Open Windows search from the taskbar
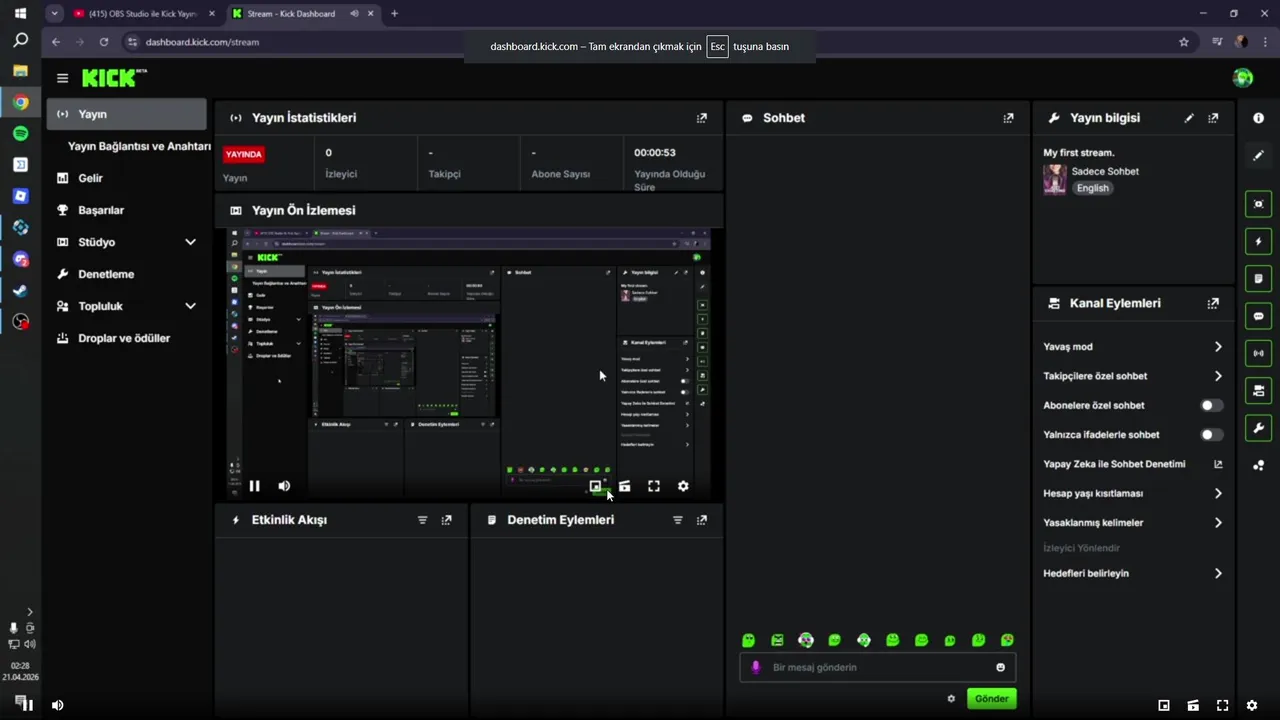The height and width of the screenshot is (720, 1280). [20, 41]
